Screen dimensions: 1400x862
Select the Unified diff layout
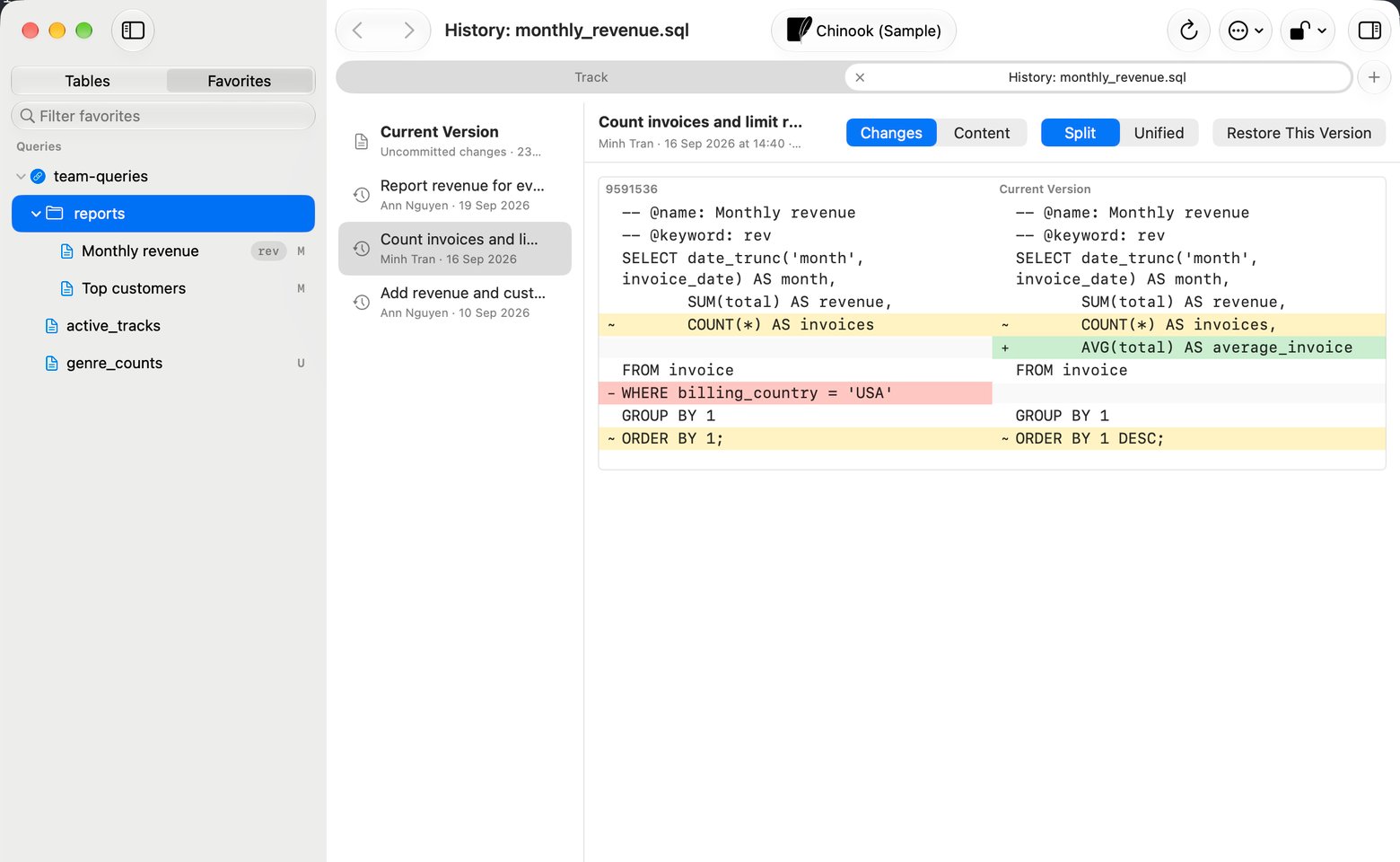pos(1159,133)
